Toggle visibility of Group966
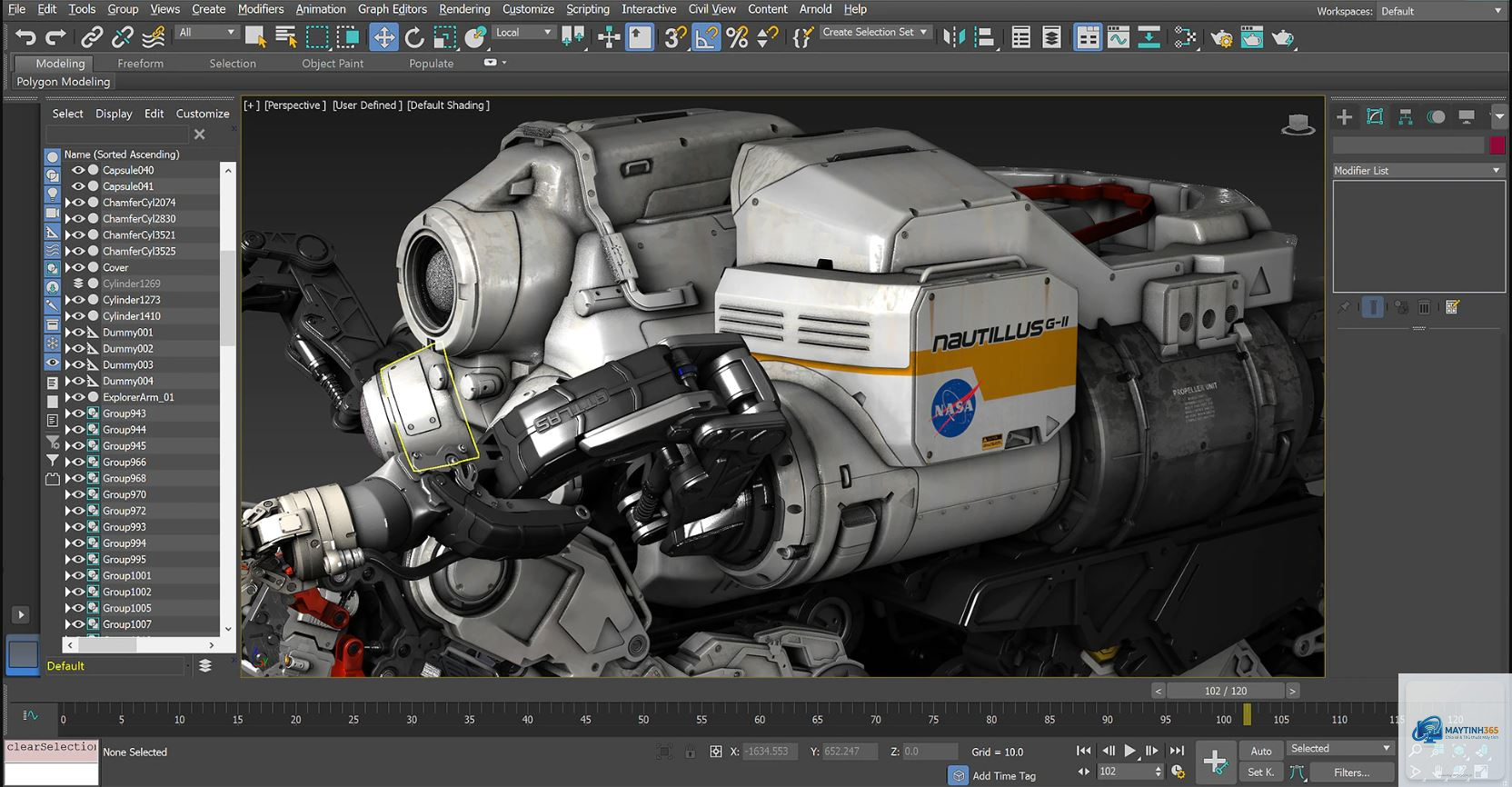 coord(78,462)
